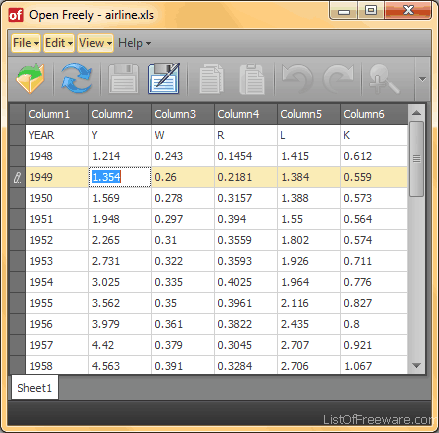Expand the toolbar overflow arrow

[x=422, y=79]
